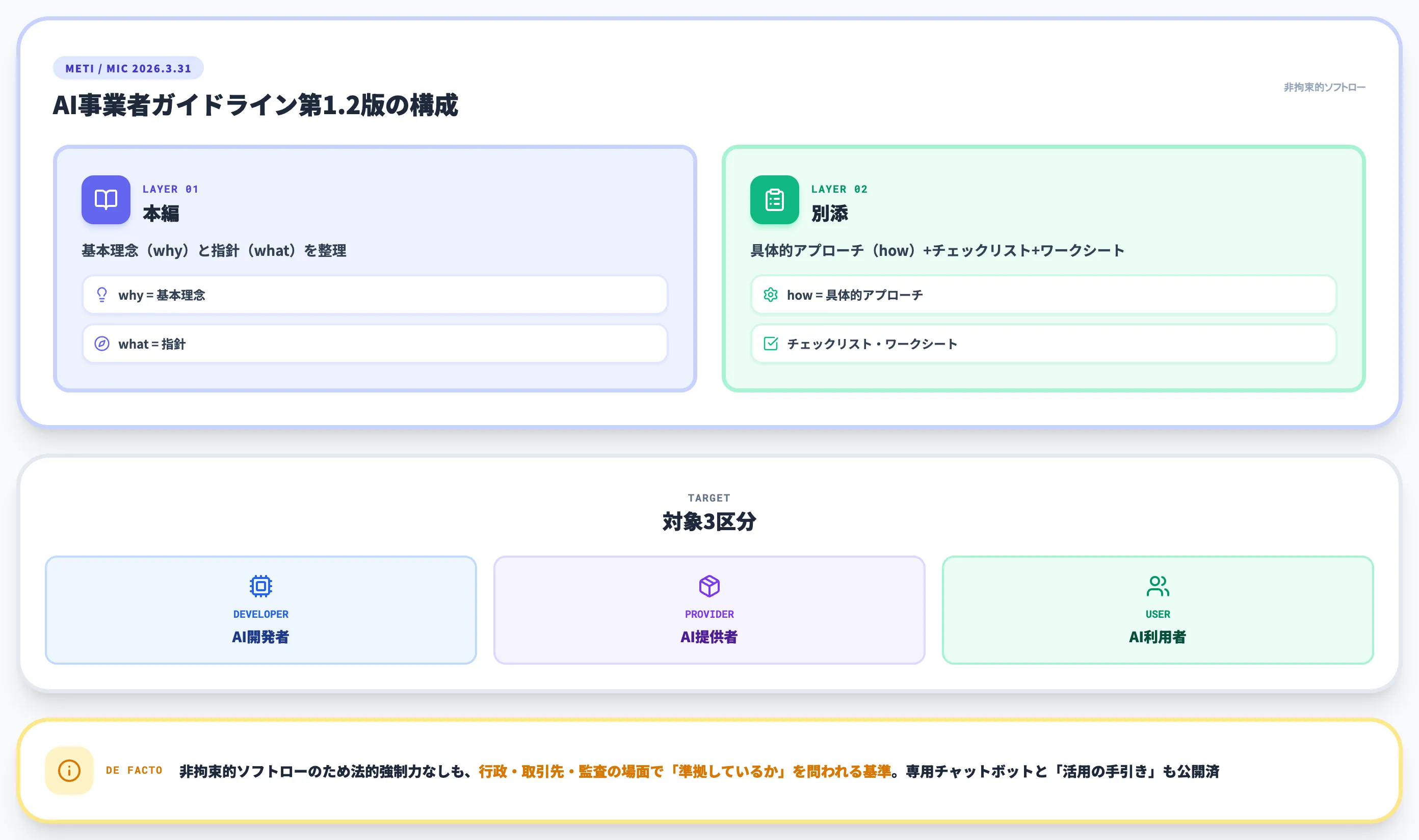Click the info icon in the De Facto banner

(69, 770)
